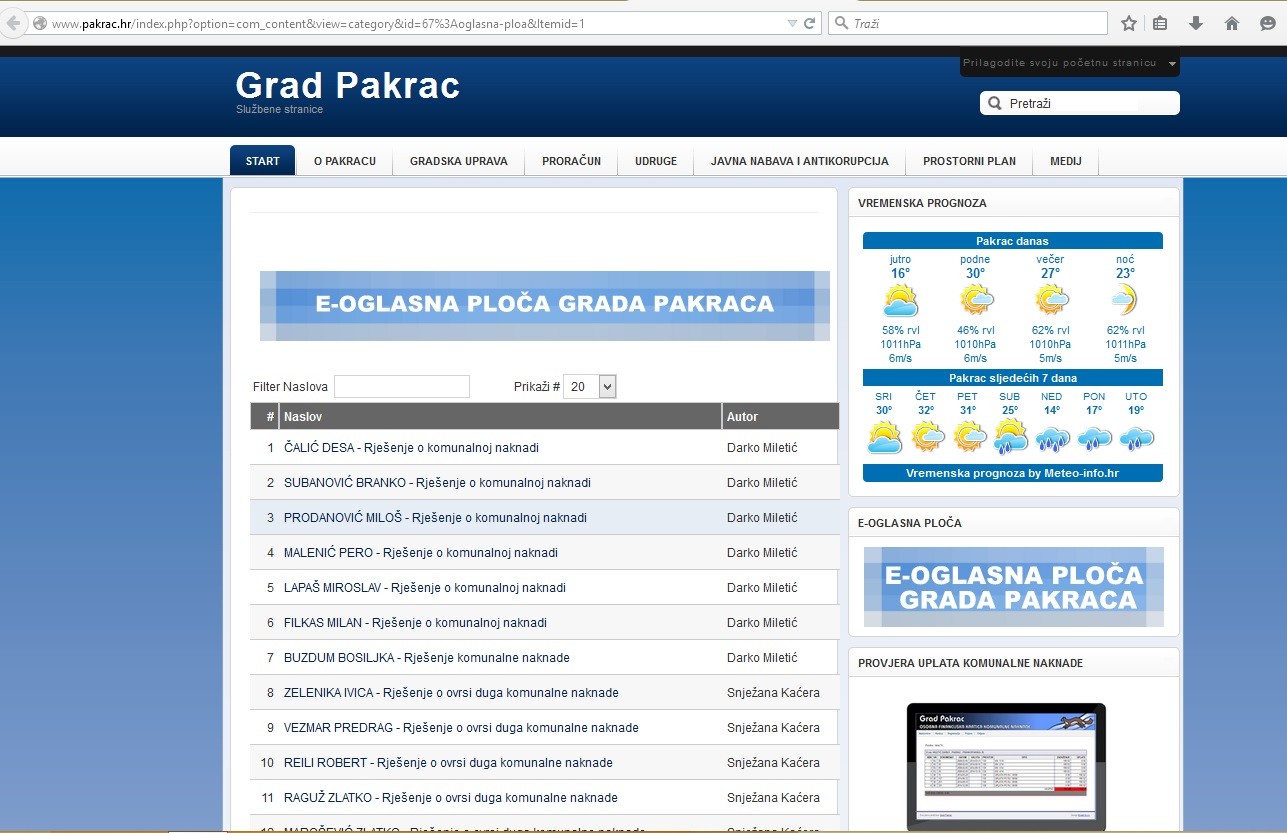The image size is (1287, 833).
Task: Click the E-Oglasna ploča sidebar banner
Action: [1013, 587]
